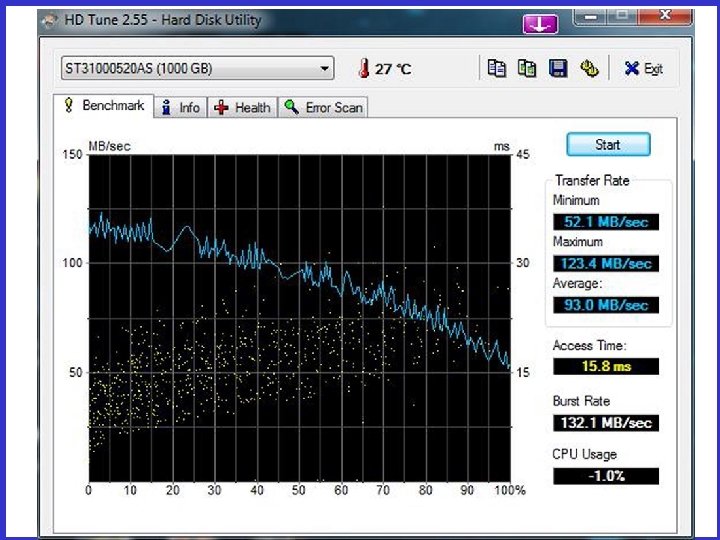Viewport: 720px width, 540px height.
Task: Open the Info tab
Action: [181, 107]
